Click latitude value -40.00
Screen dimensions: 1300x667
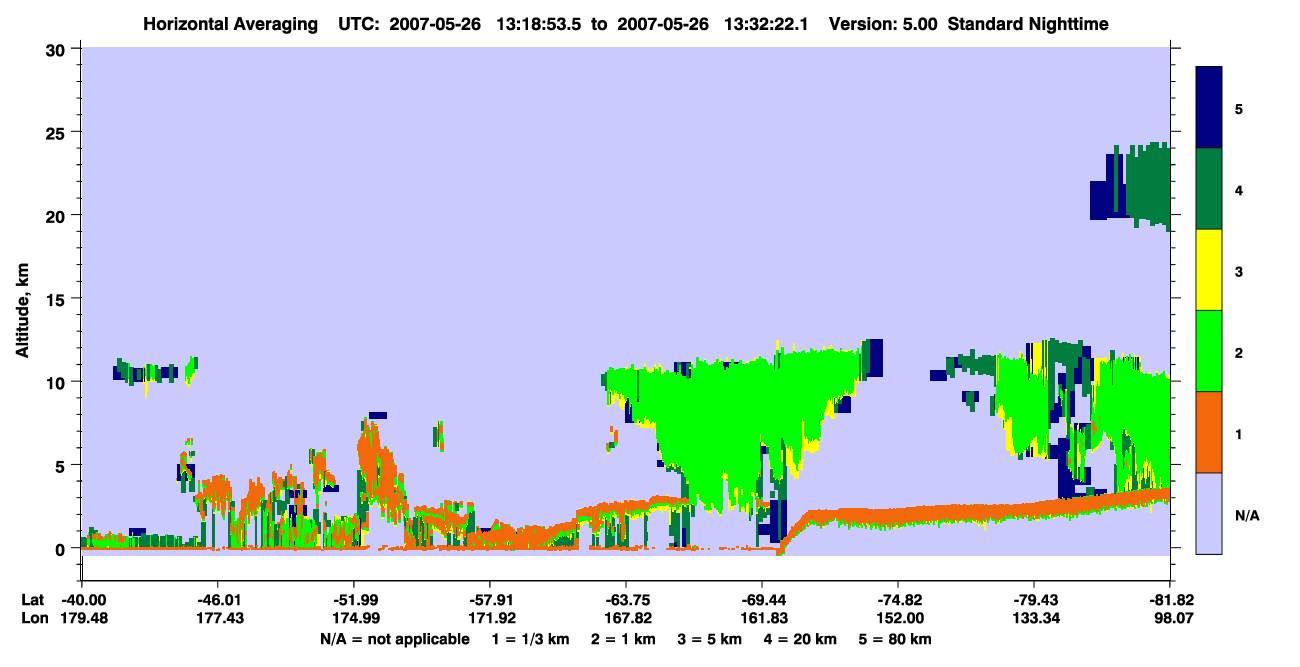point(82,600)
